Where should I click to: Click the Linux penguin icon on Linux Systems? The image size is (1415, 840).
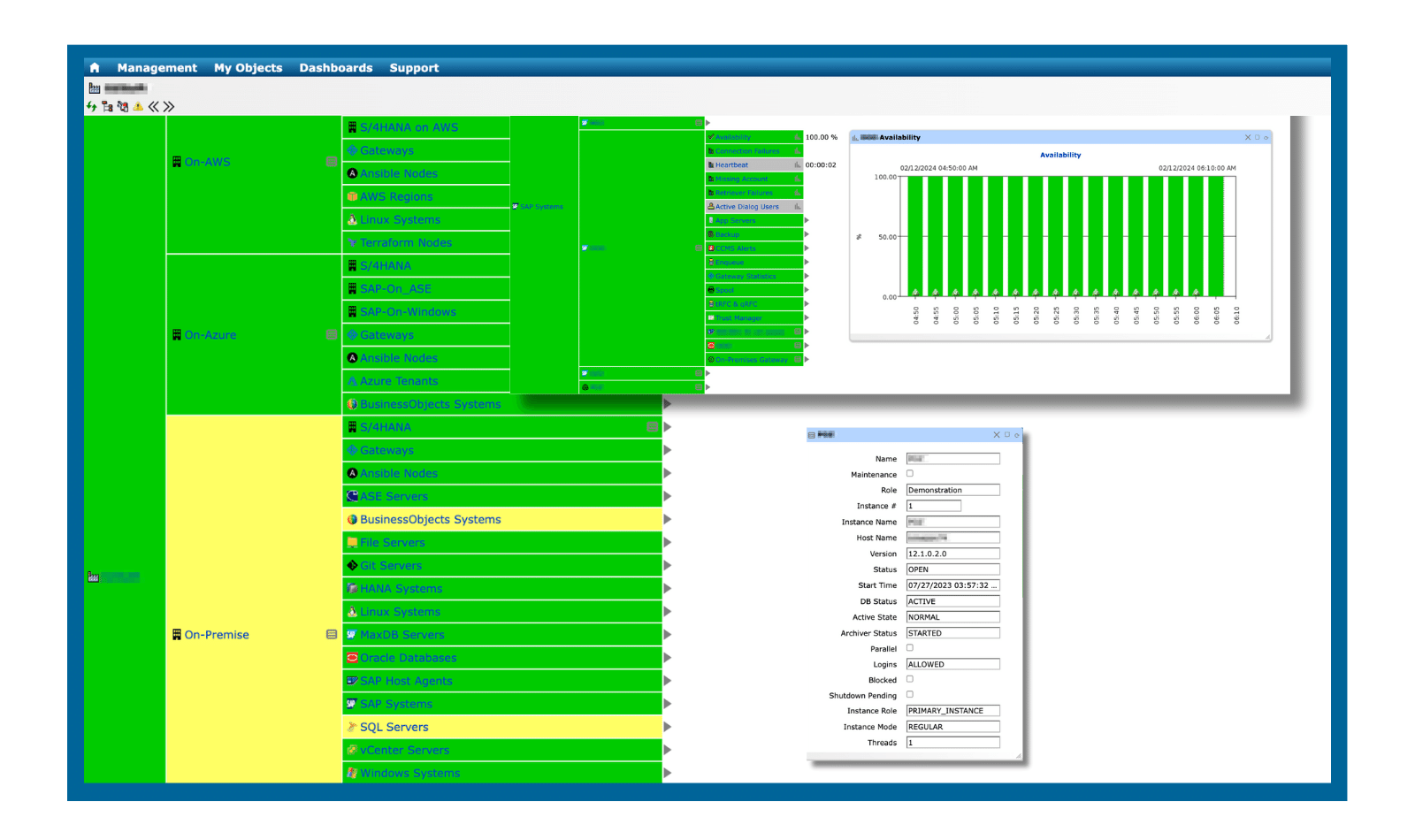click(x=352, y=611)
